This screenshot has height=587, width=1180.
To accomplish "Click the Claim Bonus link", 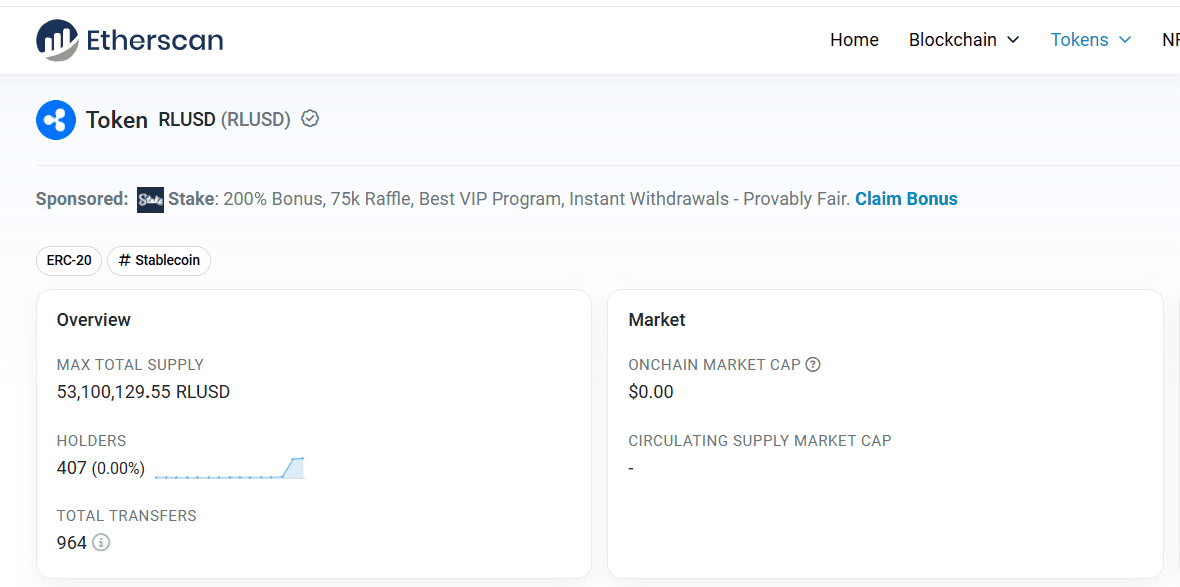I will tap(906, 199).
